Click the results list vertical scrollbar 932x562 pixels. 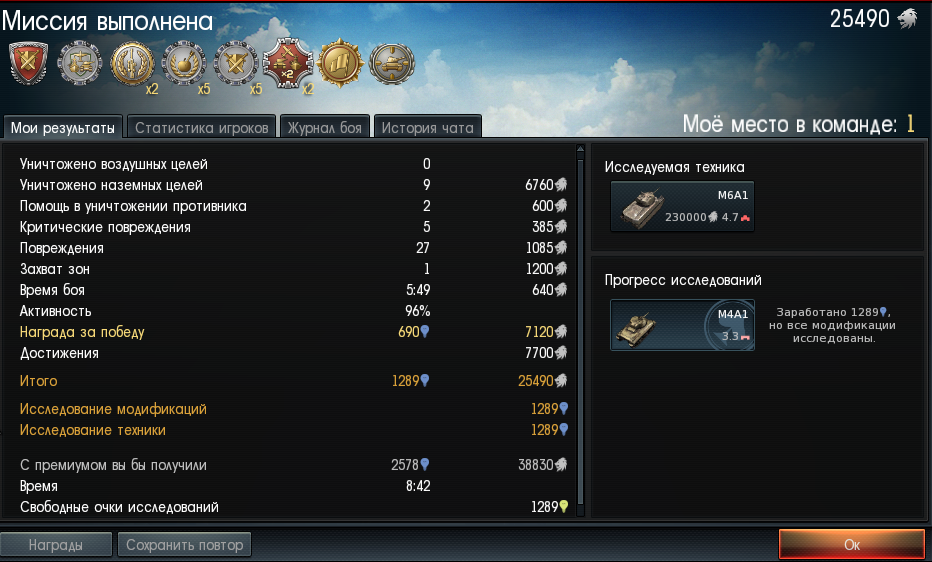click(581, 331)
